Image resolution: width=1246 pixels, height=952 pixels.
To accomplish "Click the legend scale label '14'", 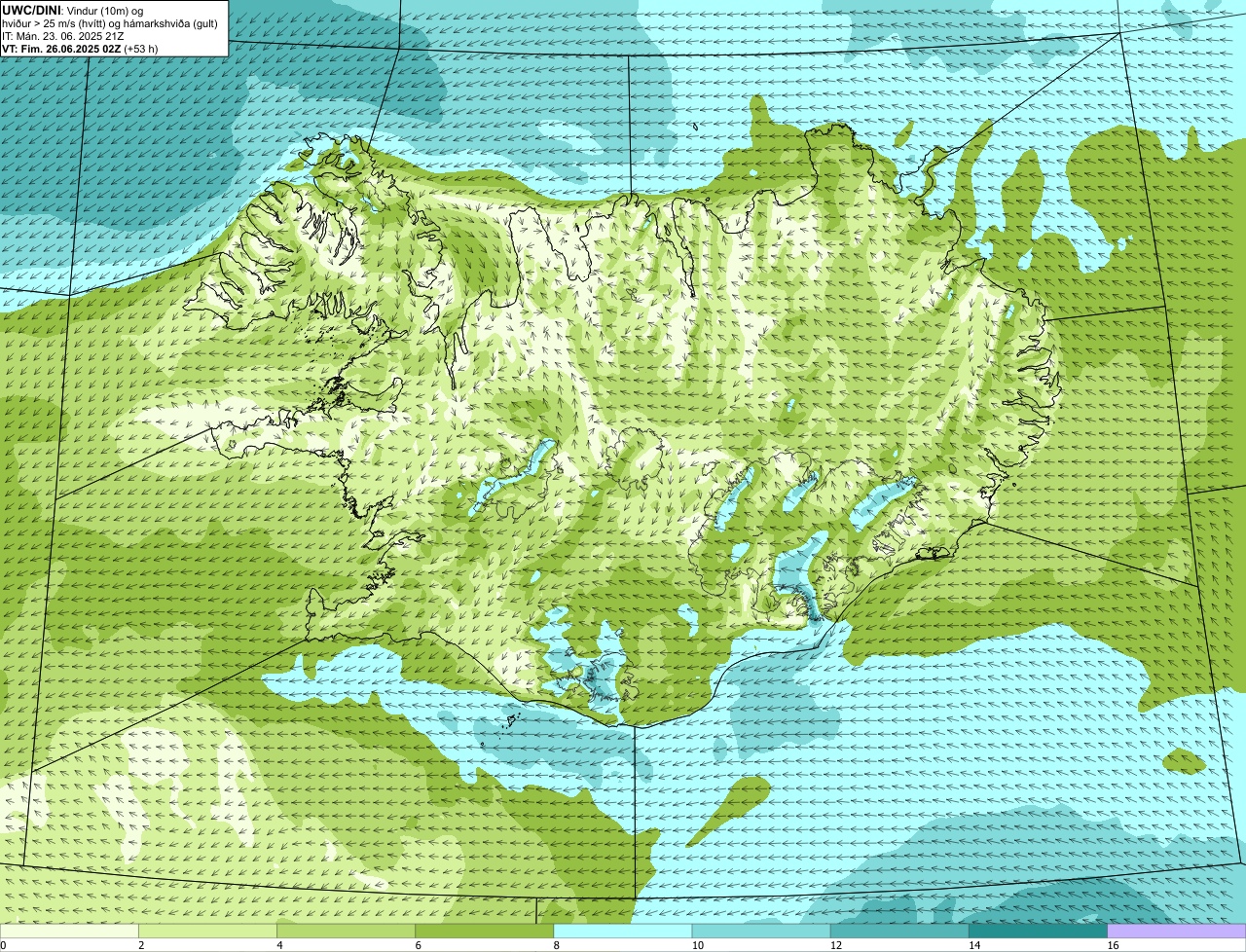I will [974, 945].
